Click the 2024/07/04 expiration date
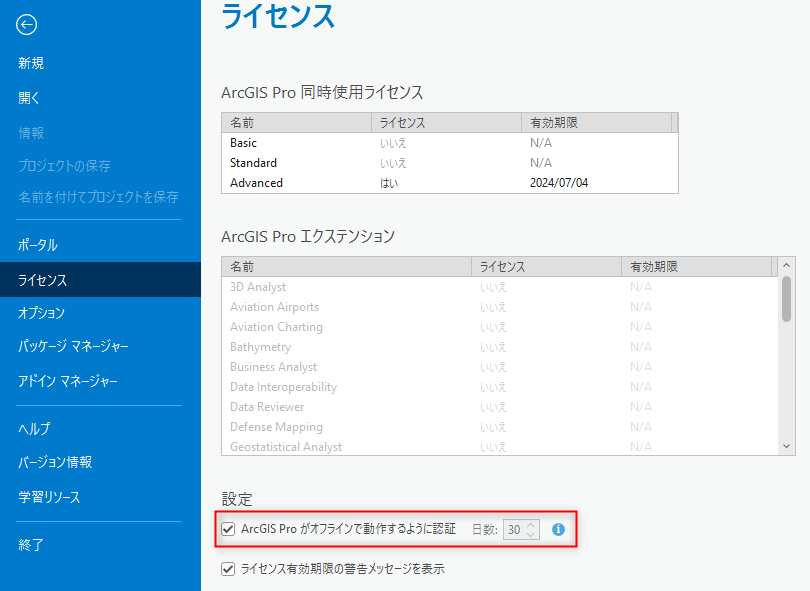 pos(559,183)
